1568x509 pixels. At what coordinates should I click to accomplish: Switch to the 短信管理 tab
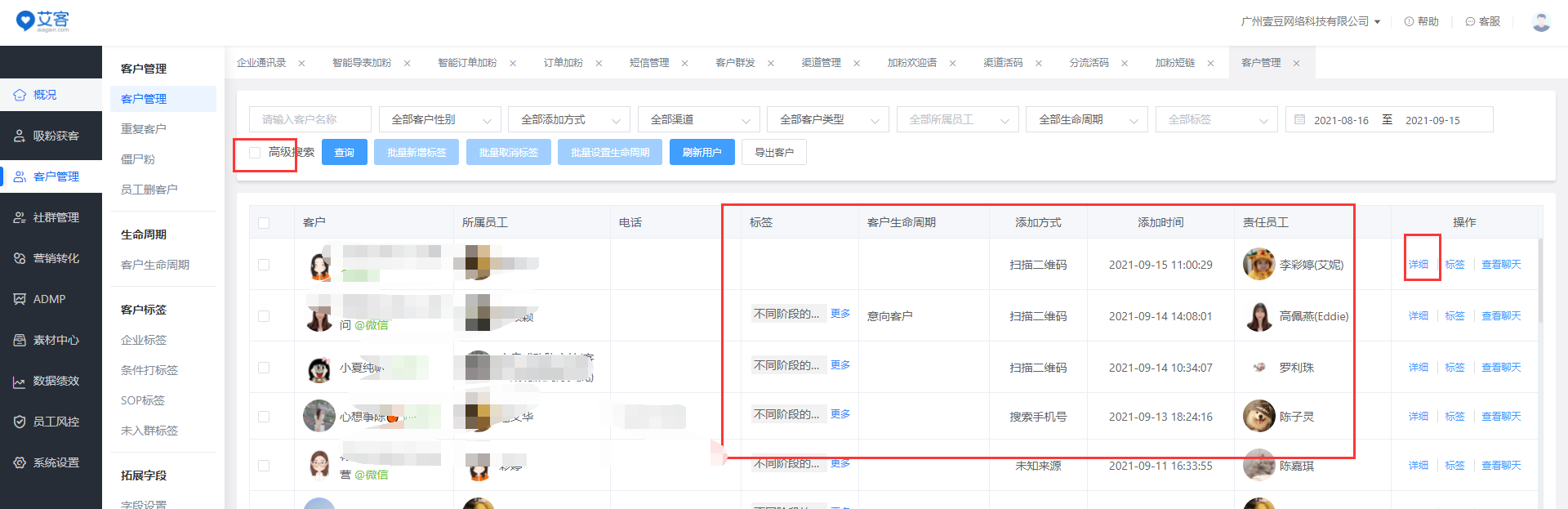point(649,63)
